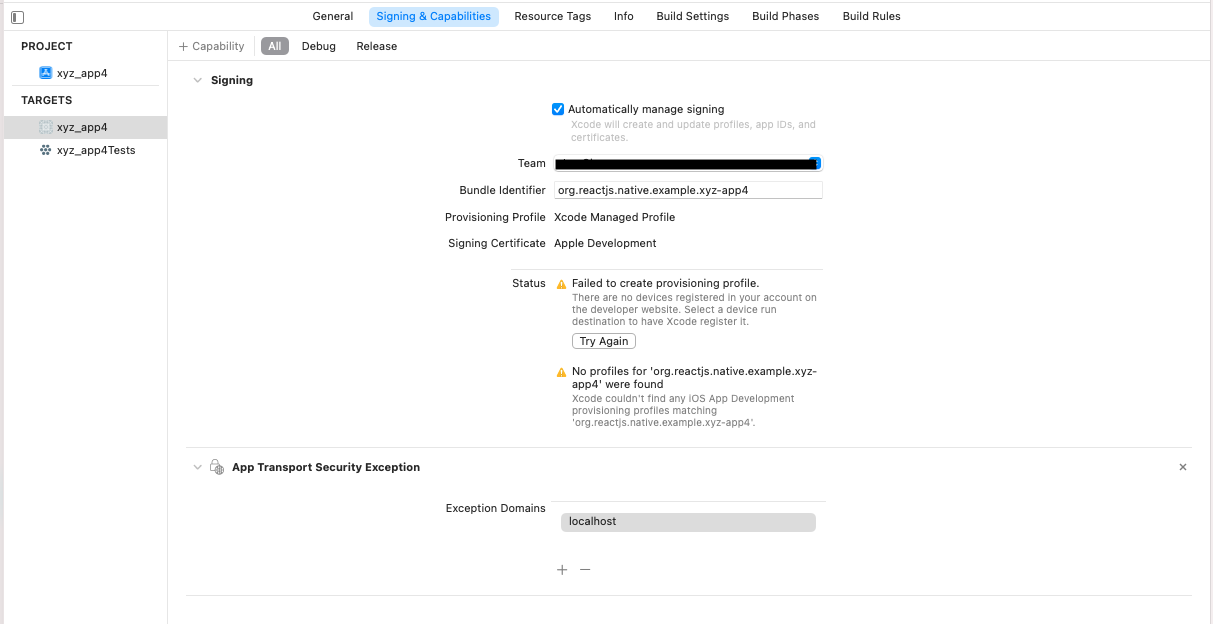Click the Bundle Identifier text field
Screen dimensions: 1213x624
coord(688,190)
